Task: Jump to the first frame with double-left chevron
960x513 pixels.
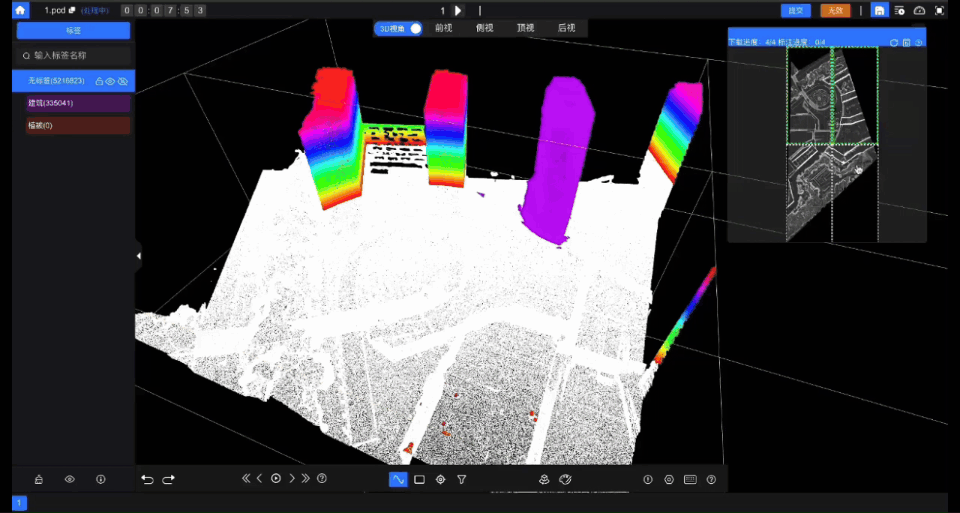Action: click(x=246, y=479)
